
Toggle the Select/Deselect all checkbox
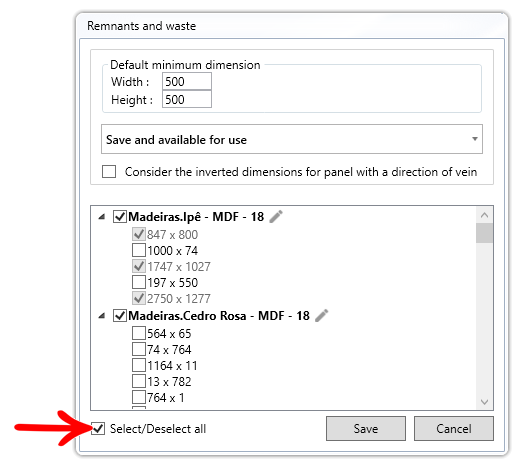coord(98,428)
